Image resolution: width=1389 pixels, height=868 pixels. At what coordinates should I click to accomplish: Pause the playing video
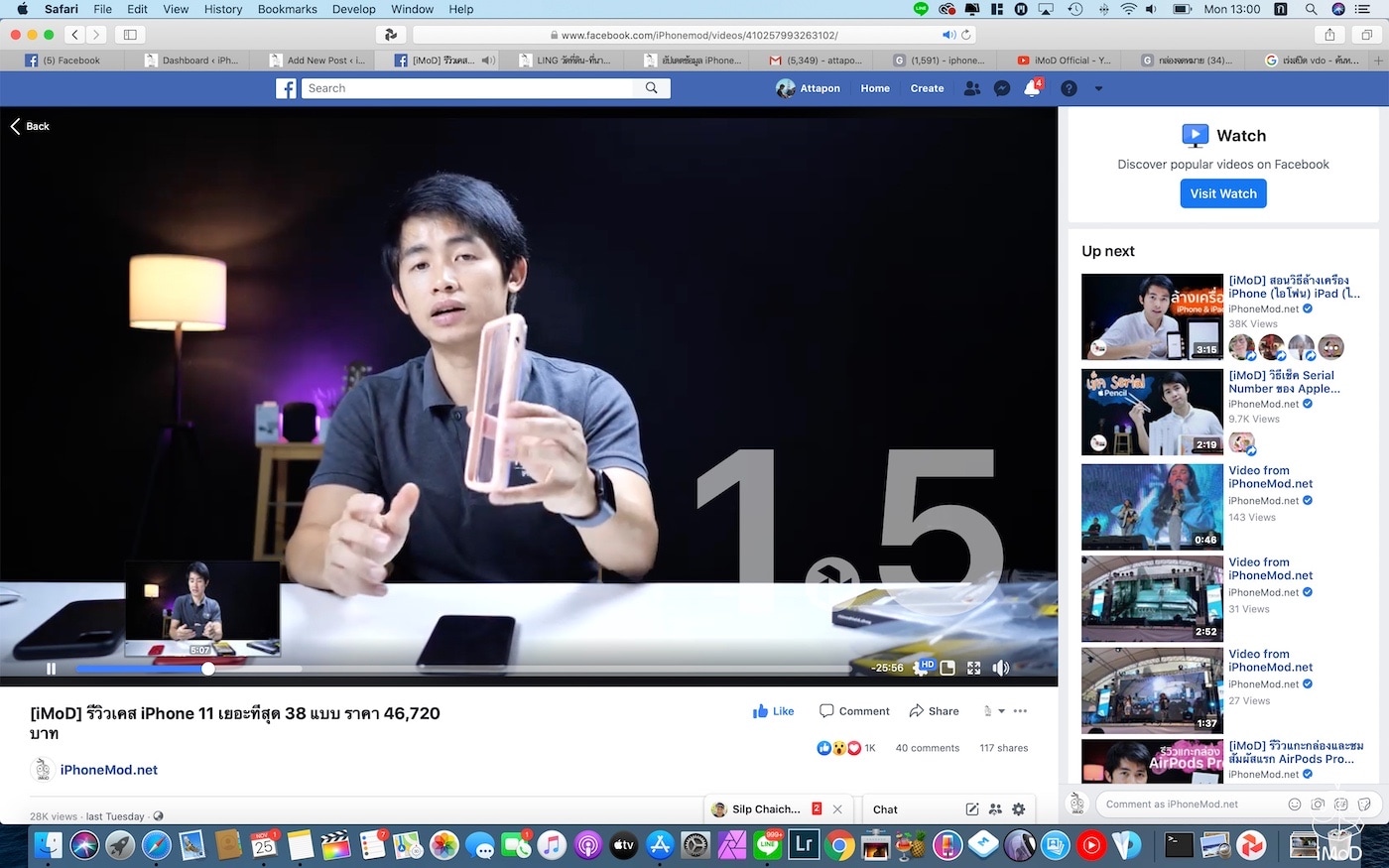pos(51,669)
